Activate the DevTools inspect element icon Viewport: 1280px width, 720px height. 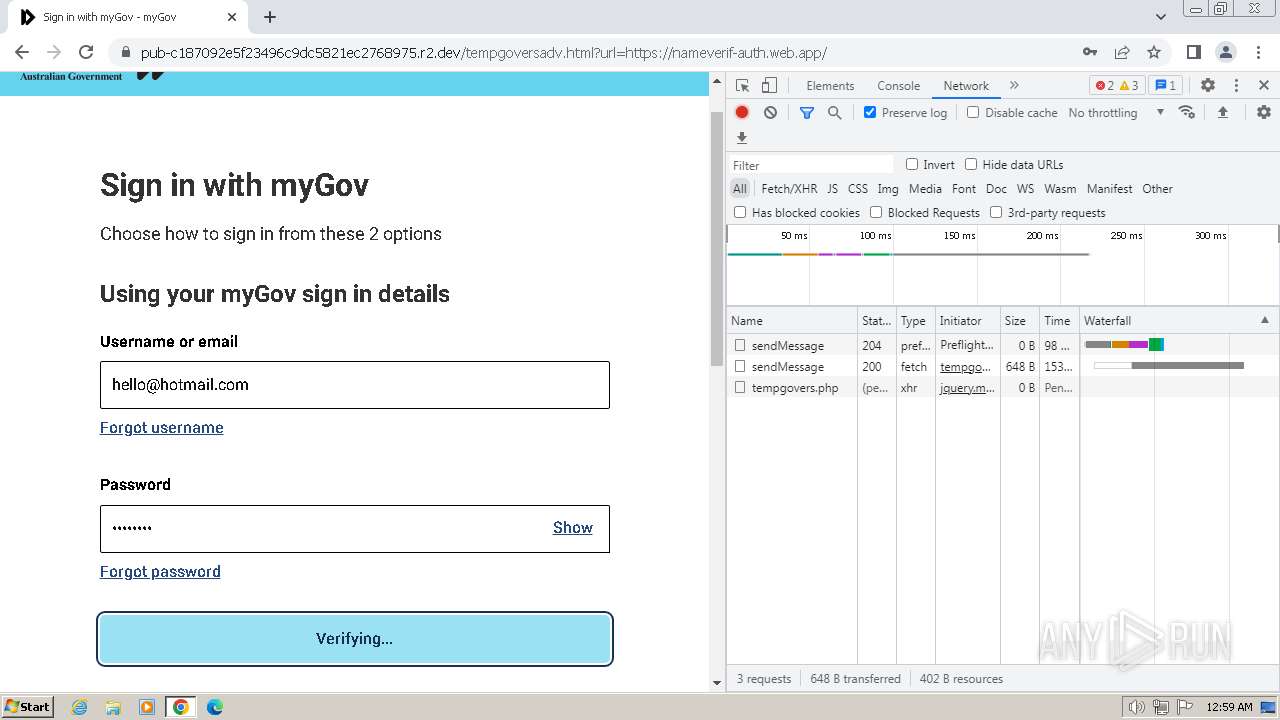click(x=742, y=86)
